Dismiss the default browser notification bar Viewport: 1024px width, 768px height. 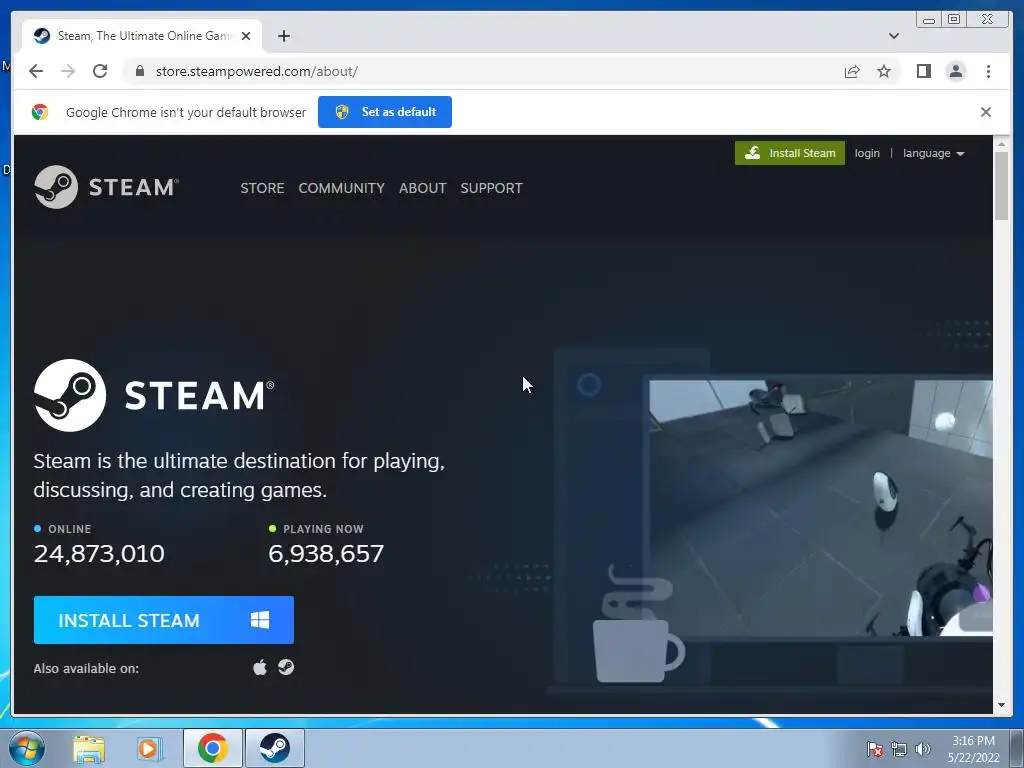click(x=985, y=112)
